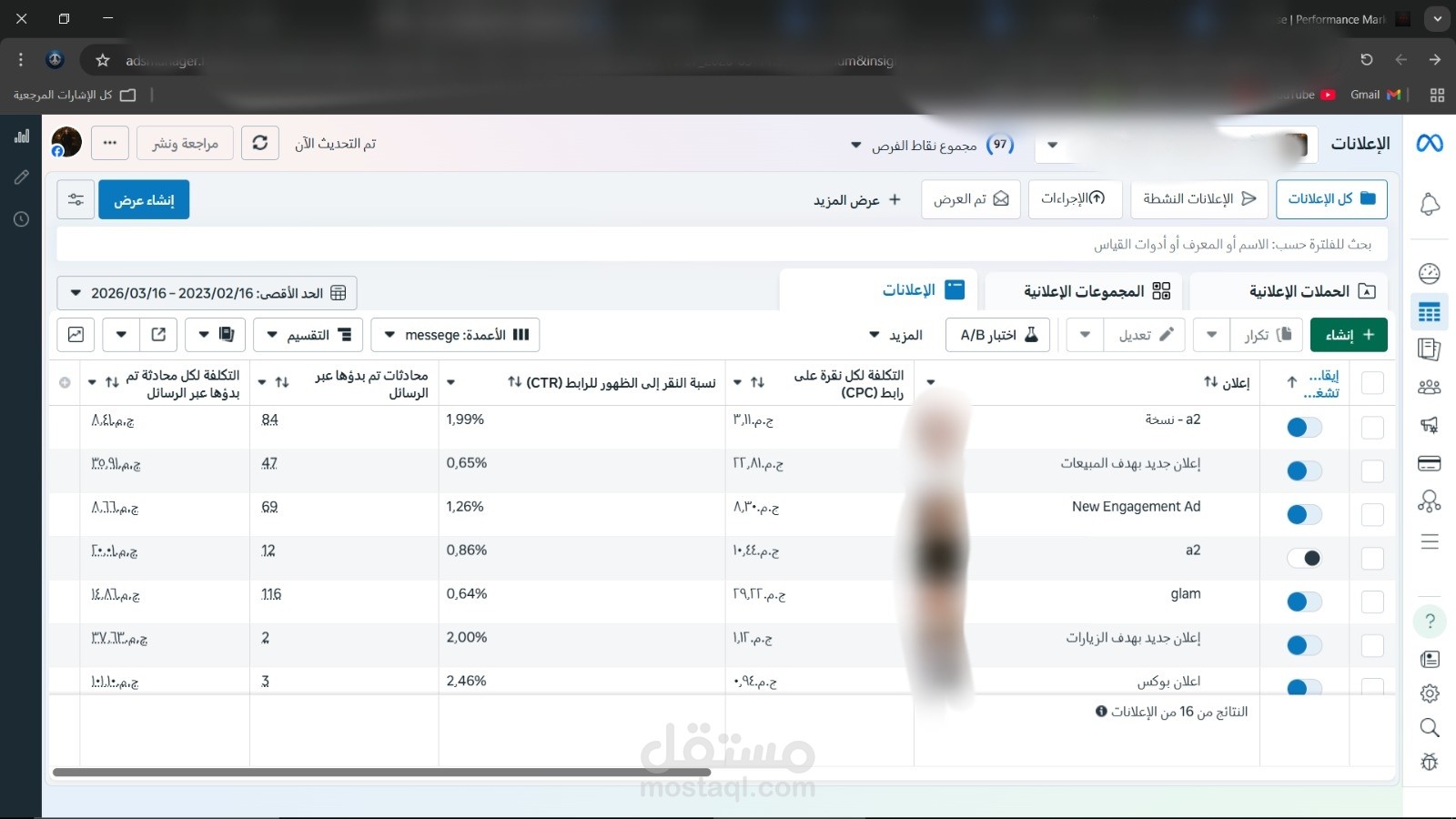Click the chart view icon in toolbar

(x=76, y=335)
